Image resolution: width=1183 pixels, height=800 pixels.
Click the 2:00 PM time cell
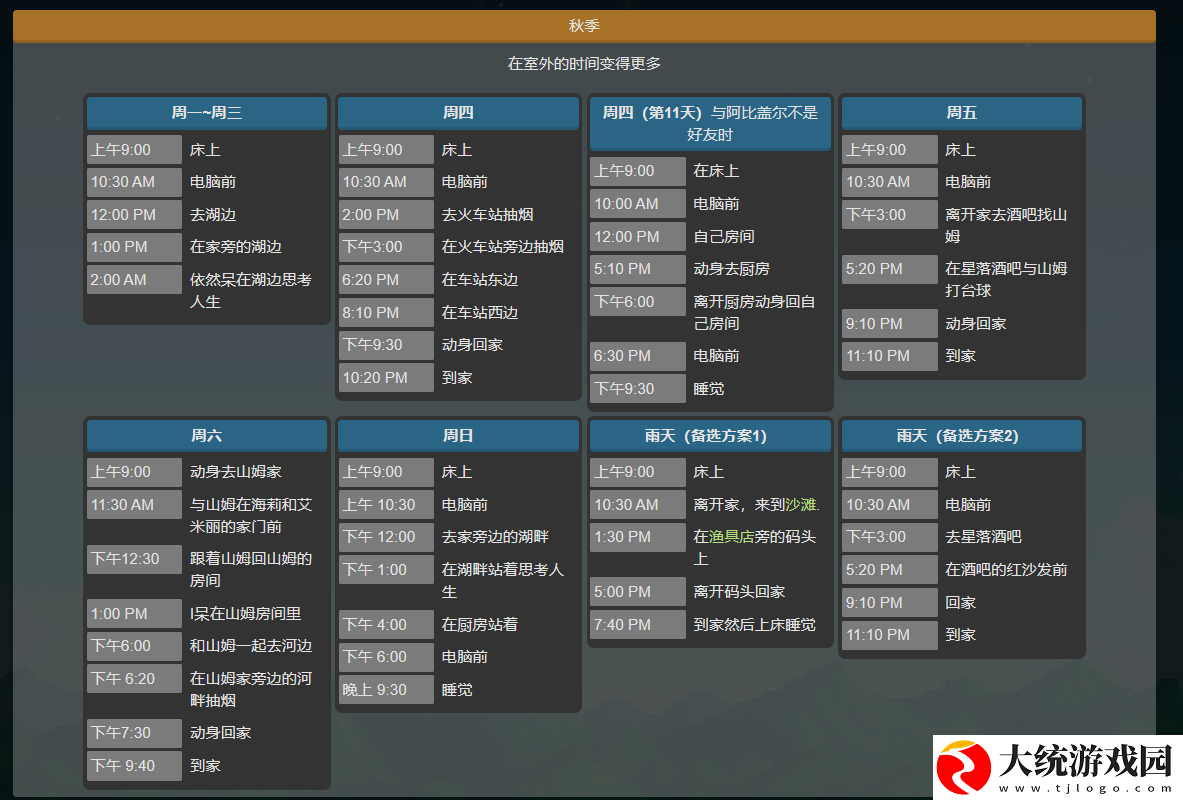(x=386, y=214)
